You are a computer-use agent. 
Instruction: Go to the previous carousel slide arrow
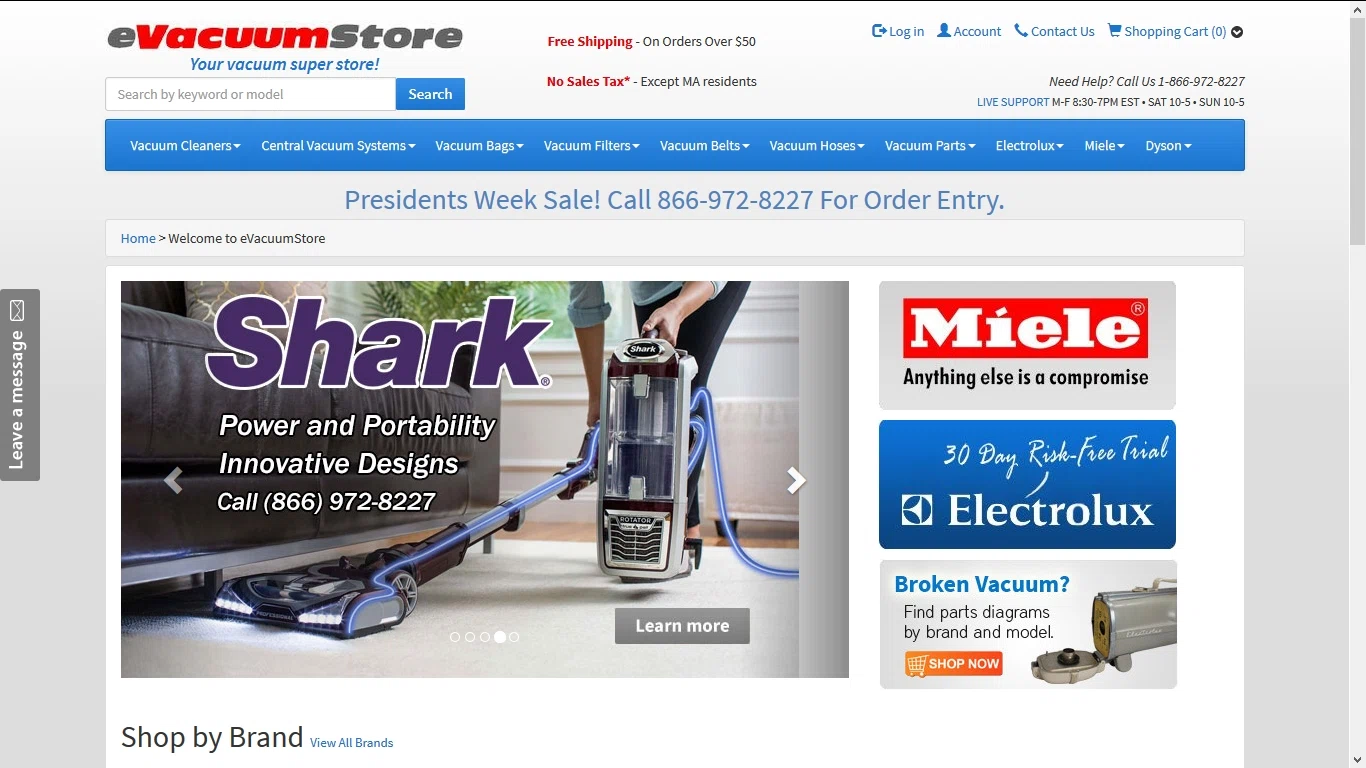pyautogui.click(x=173, y=481)
